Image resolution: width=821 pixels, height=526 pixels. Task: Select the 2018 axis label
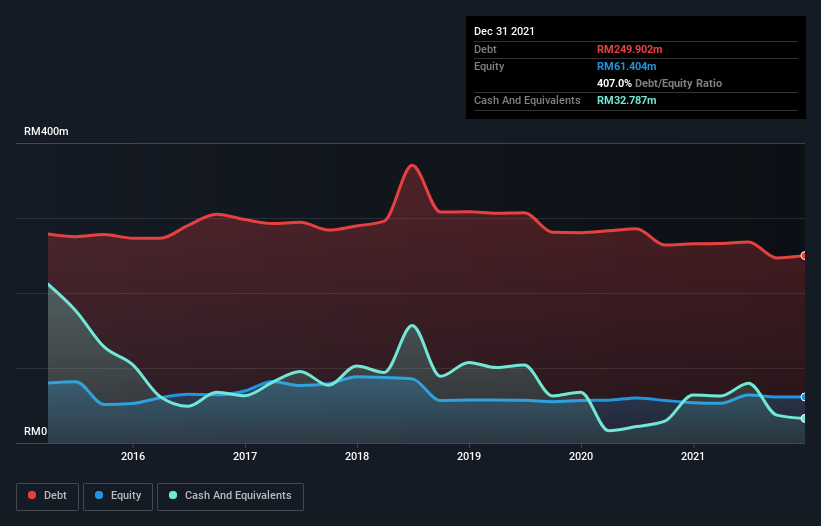click(357, 456)
